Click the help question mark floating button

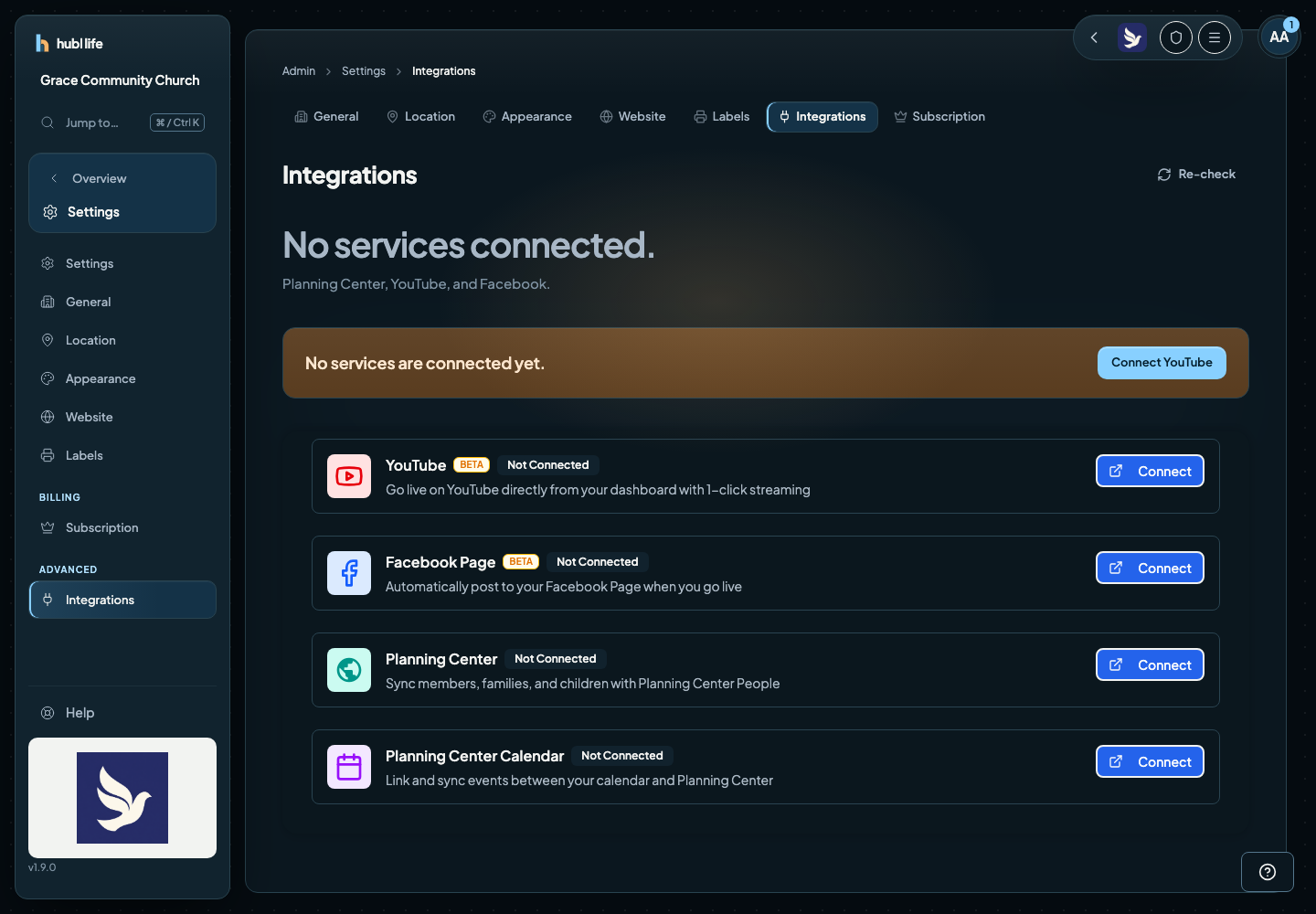(1268, 872)
